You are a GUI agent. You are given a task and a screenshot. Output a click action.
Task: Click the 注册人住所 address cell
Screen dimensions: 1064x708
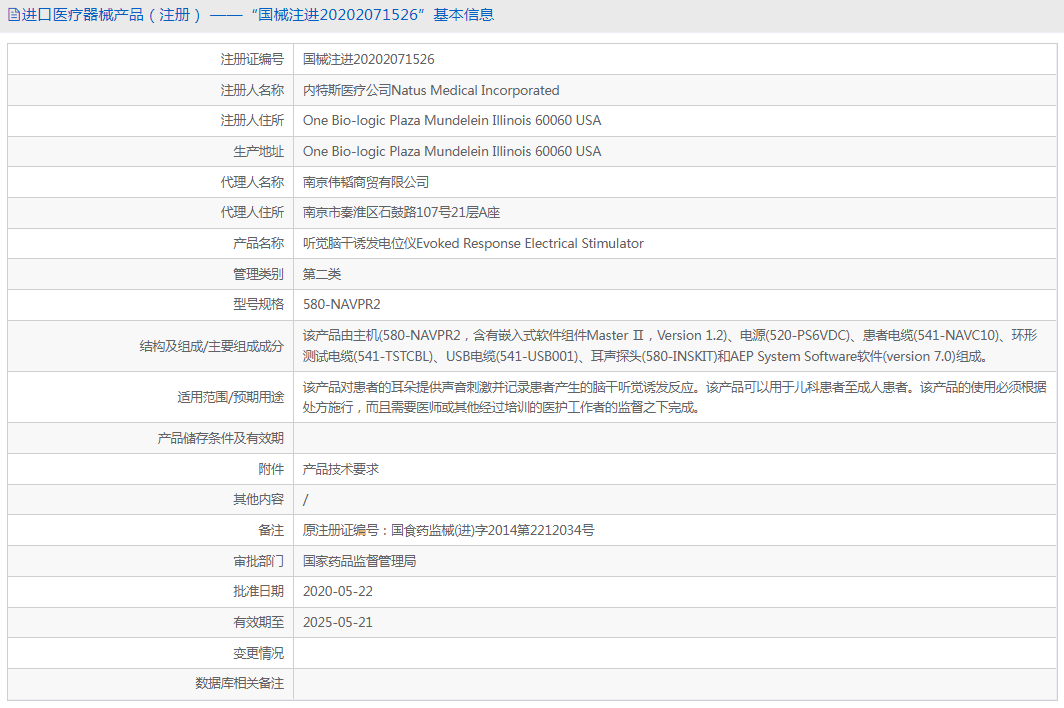pyautogui.click(x=450, y=120)
